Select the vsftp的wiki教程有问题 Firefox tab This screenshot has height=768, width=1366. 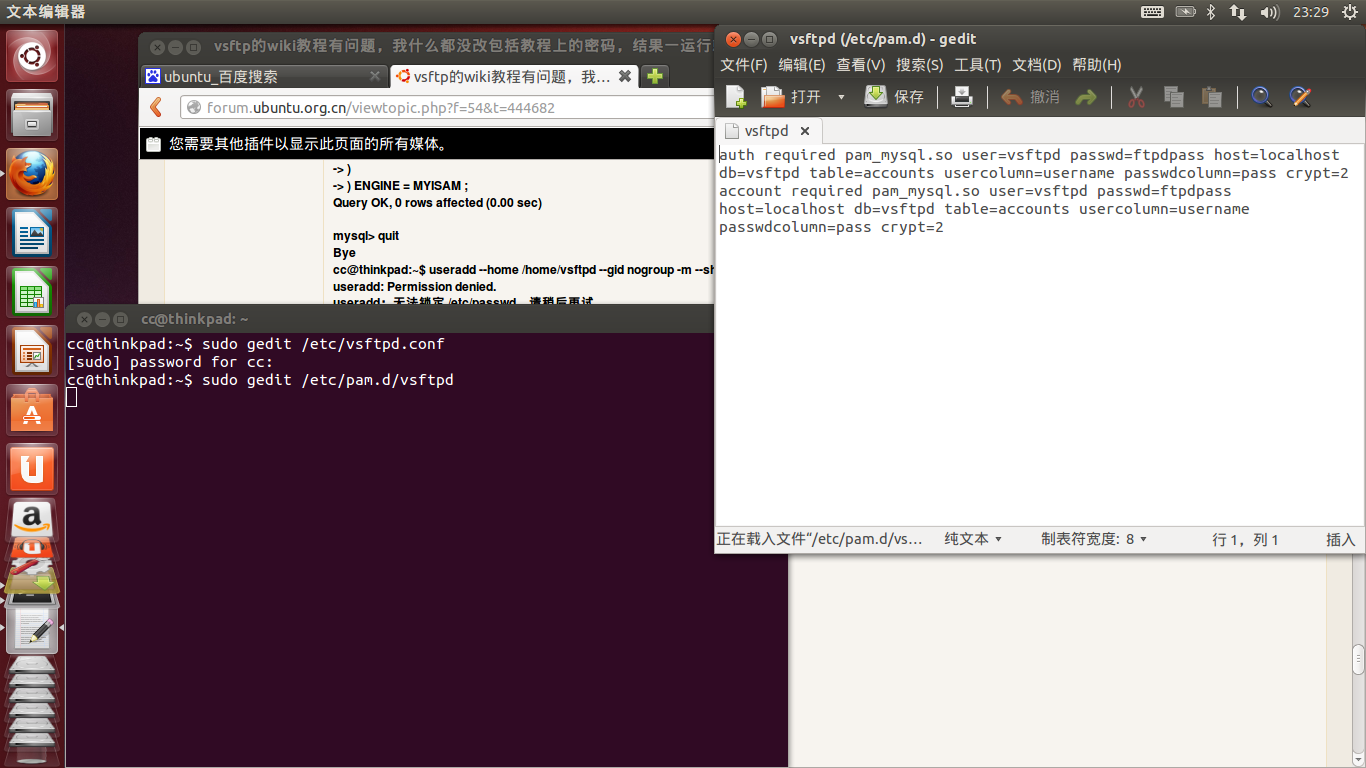click(512, 76)
